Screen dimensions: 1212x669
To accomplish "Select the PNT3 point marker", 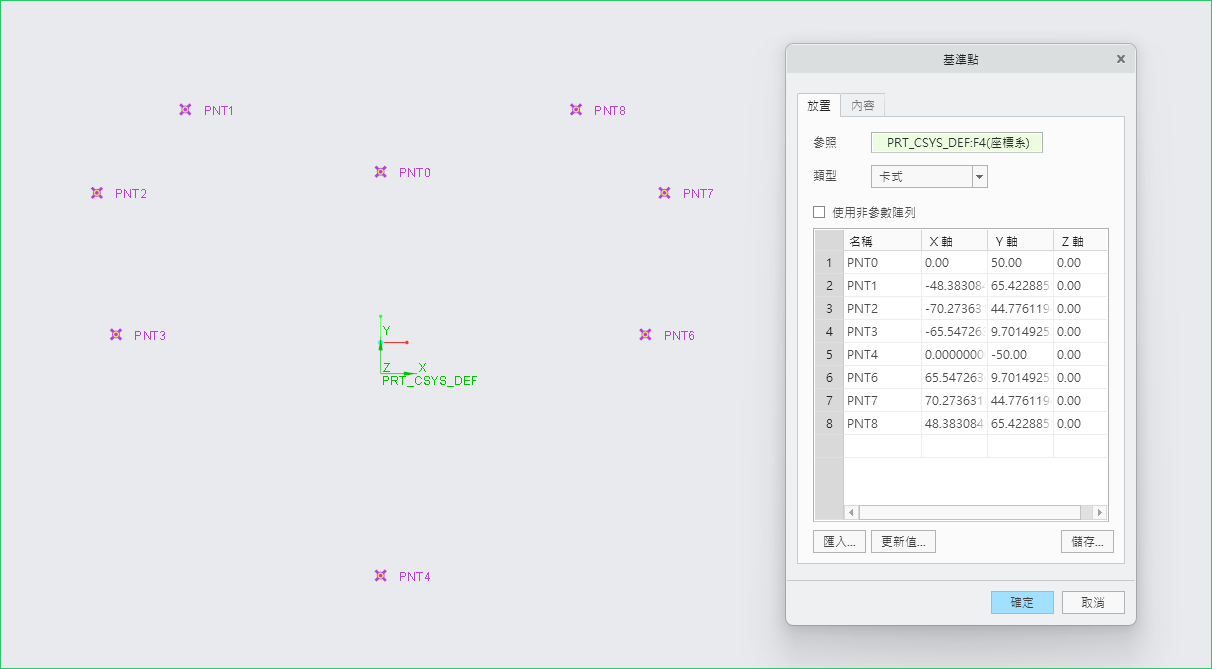I will (x=116, y=335).
